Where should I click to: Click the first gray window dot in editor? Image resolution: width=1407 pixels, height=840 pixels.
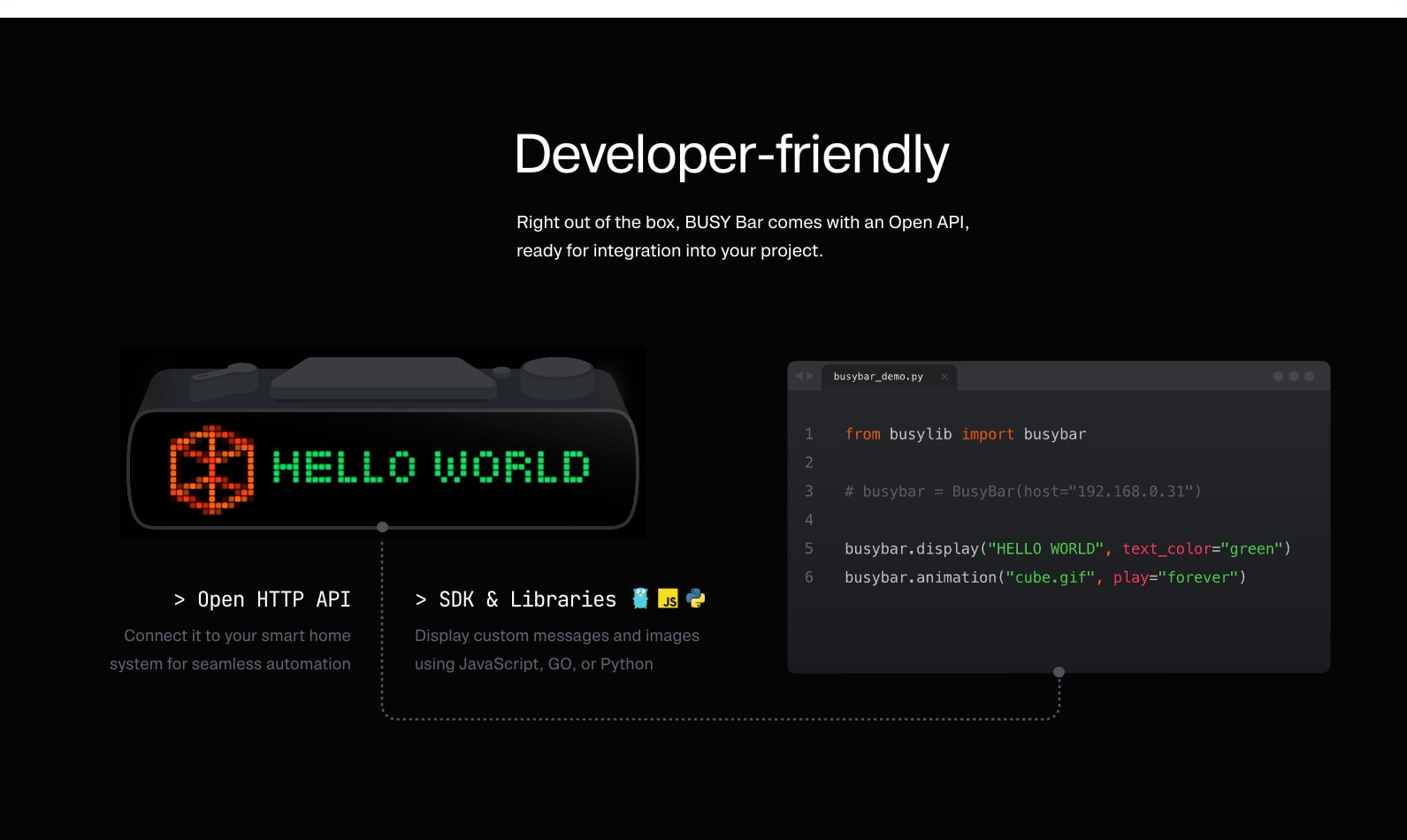1278,376
